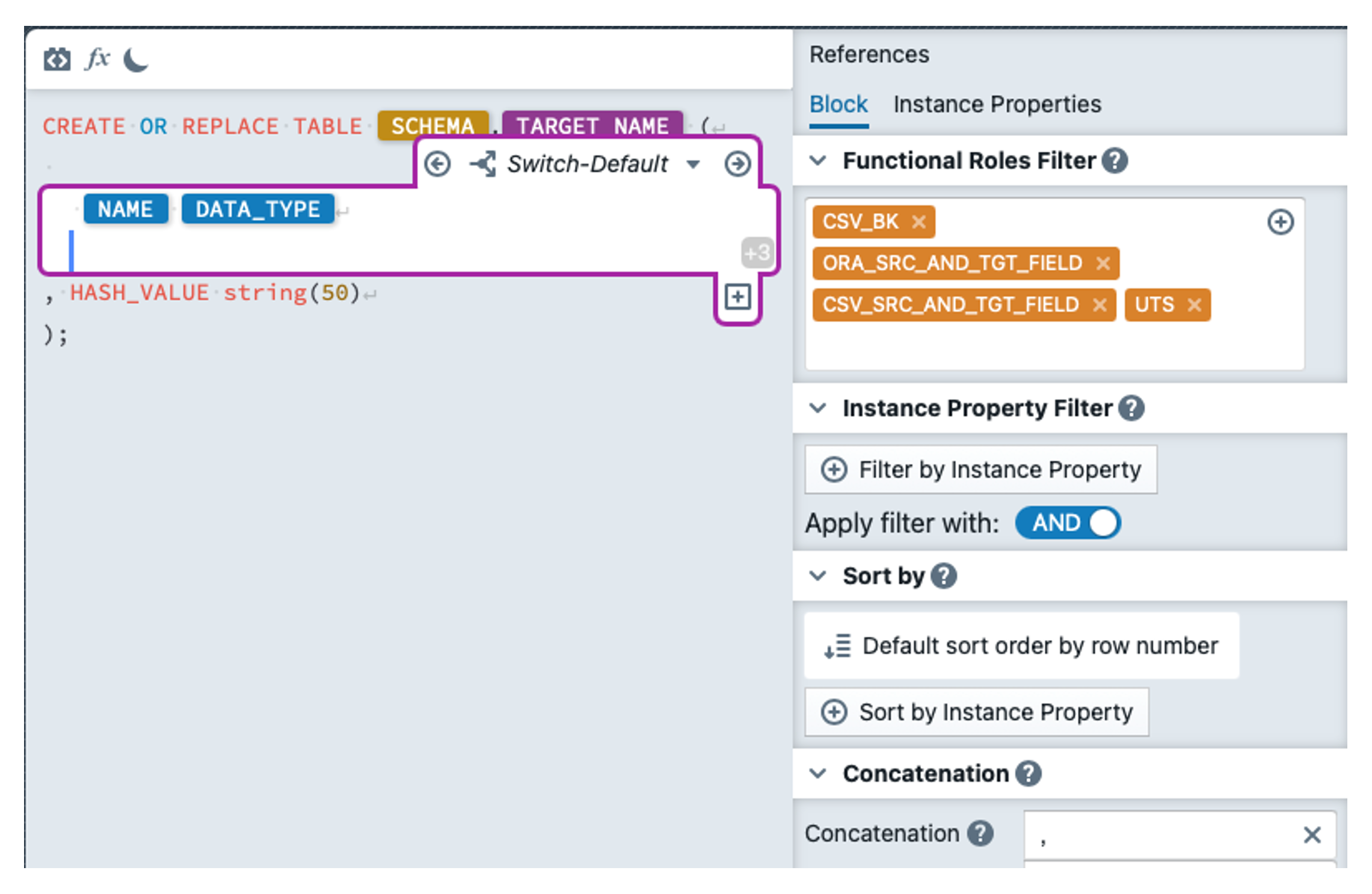Add a functional role with plus icon
Viewport: 1372px width, 894px height.
click(1281, 222)
